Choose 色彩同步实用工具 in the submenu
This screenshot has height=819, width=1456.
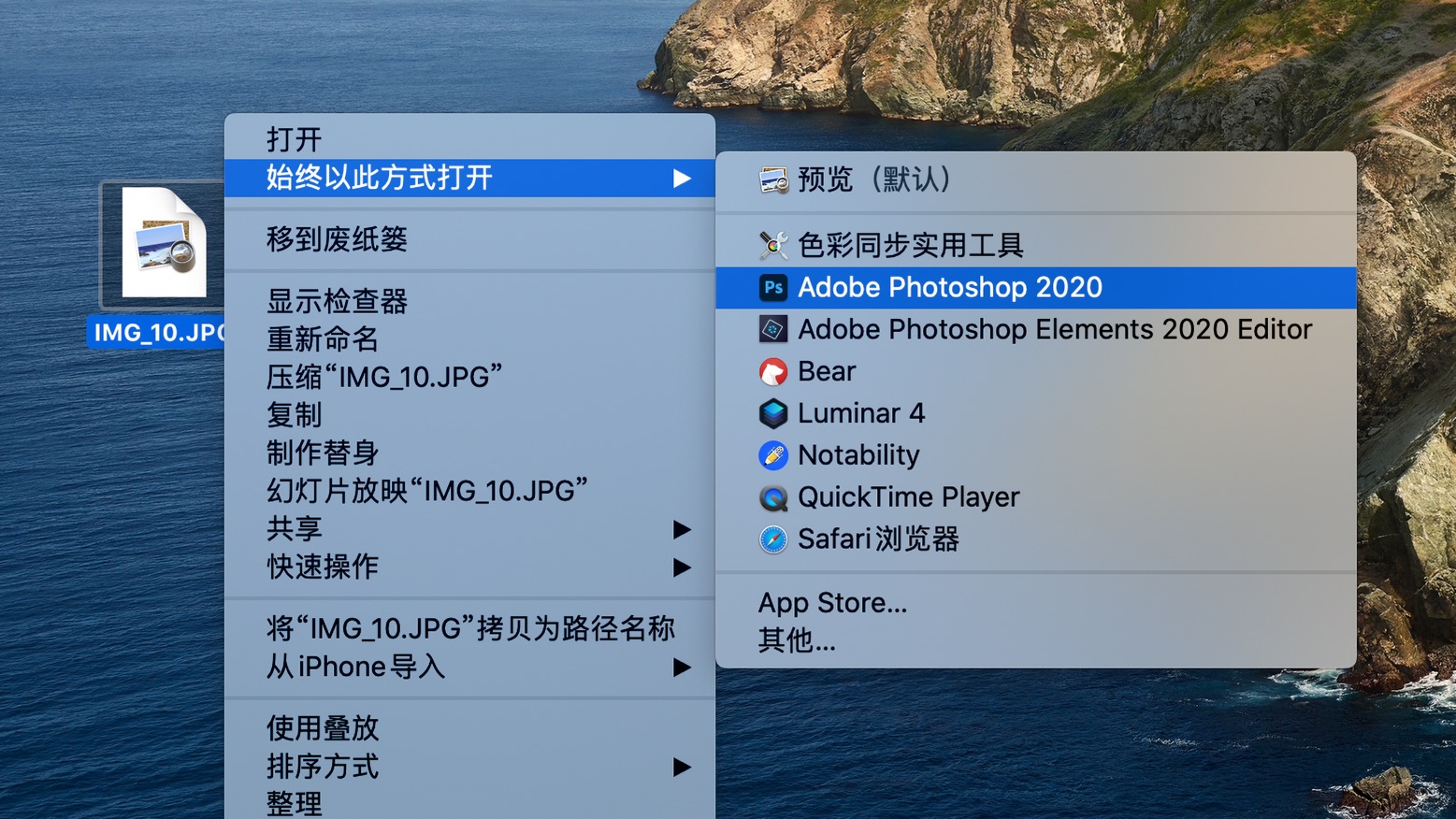pos(1036,245)
